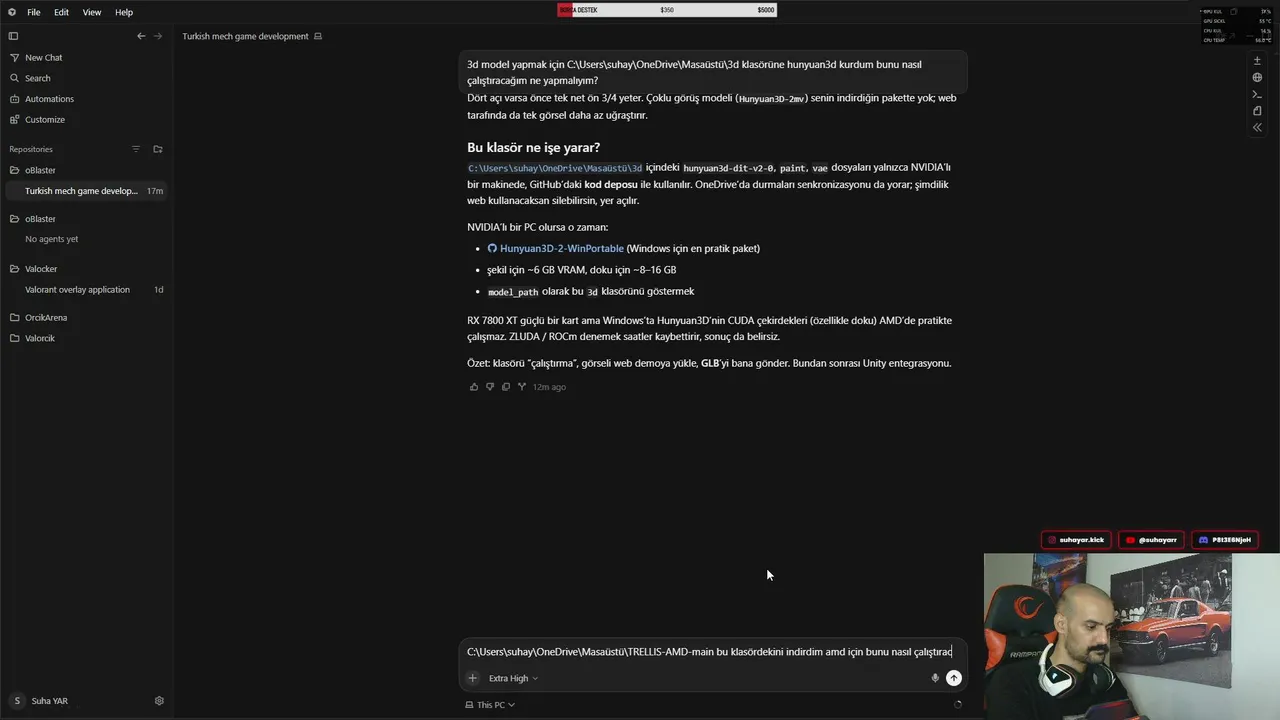The height and width of the screenshot is (720, 1280).
Task: Collapse the right panel with double chevron
Action: (x=1257, y=127)
